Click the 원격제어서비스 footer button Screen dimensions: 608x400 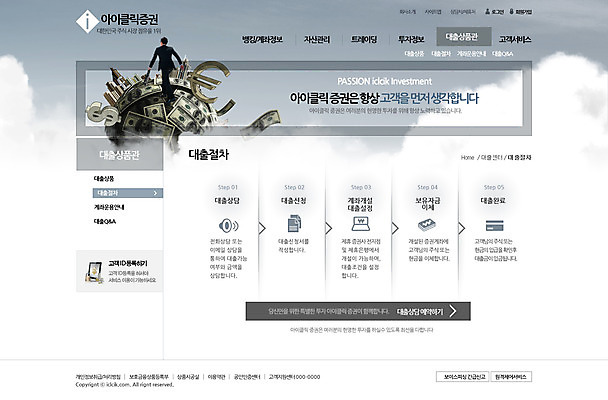511,377
